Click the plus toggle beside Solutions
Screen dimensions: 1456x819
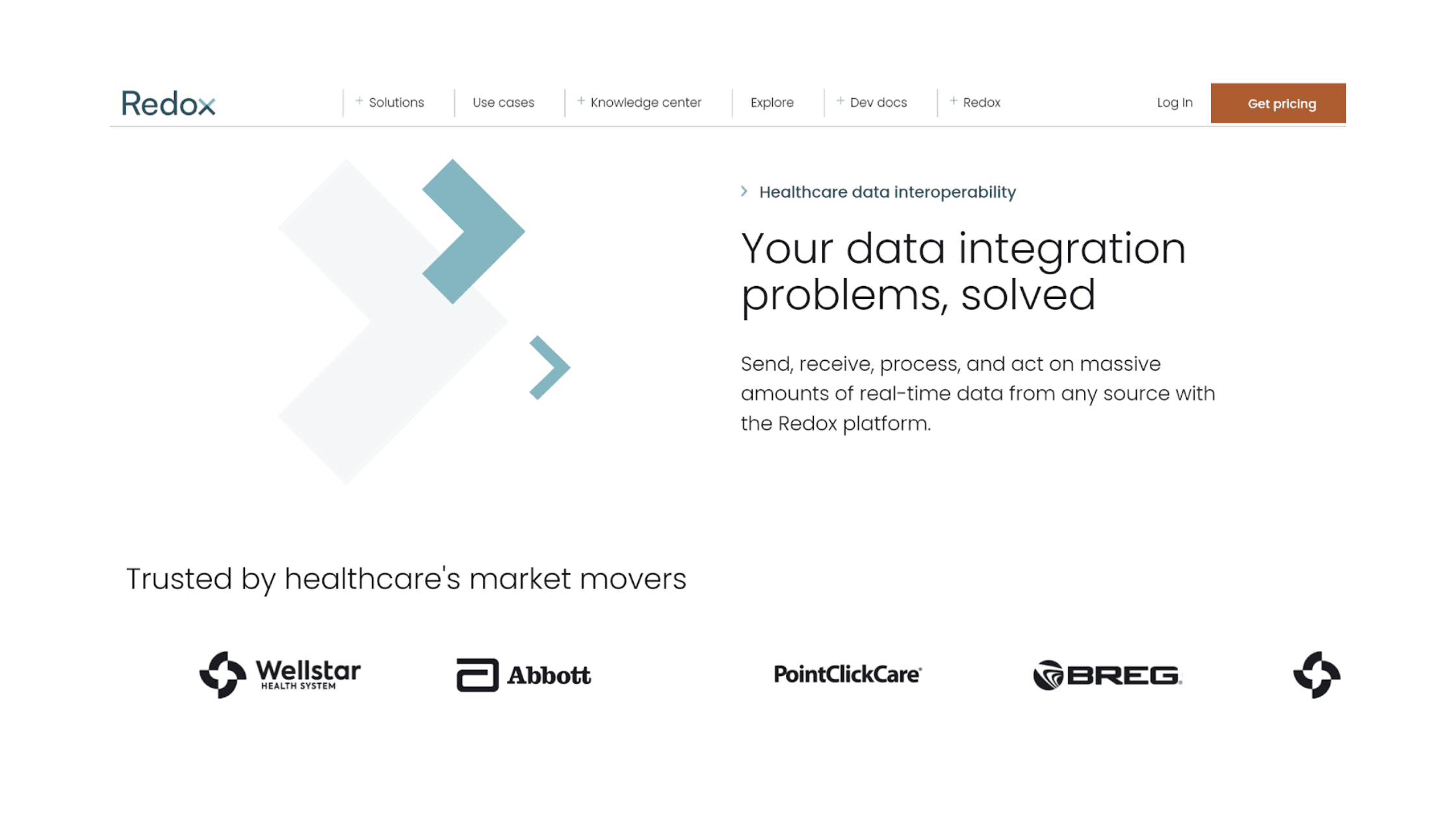[x=358, y=101]
